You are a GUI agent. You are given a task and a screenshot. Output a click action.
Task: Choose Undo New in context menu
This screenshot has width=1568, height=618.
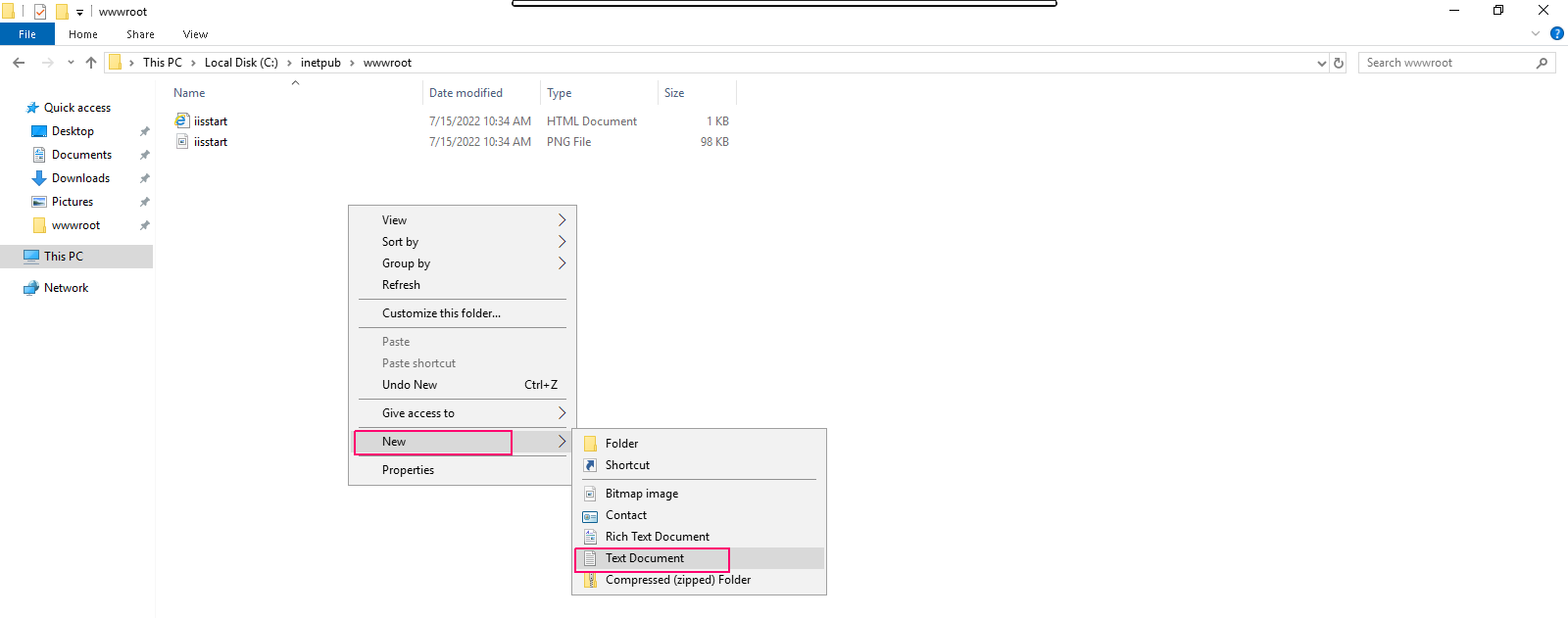coord(463,385)
